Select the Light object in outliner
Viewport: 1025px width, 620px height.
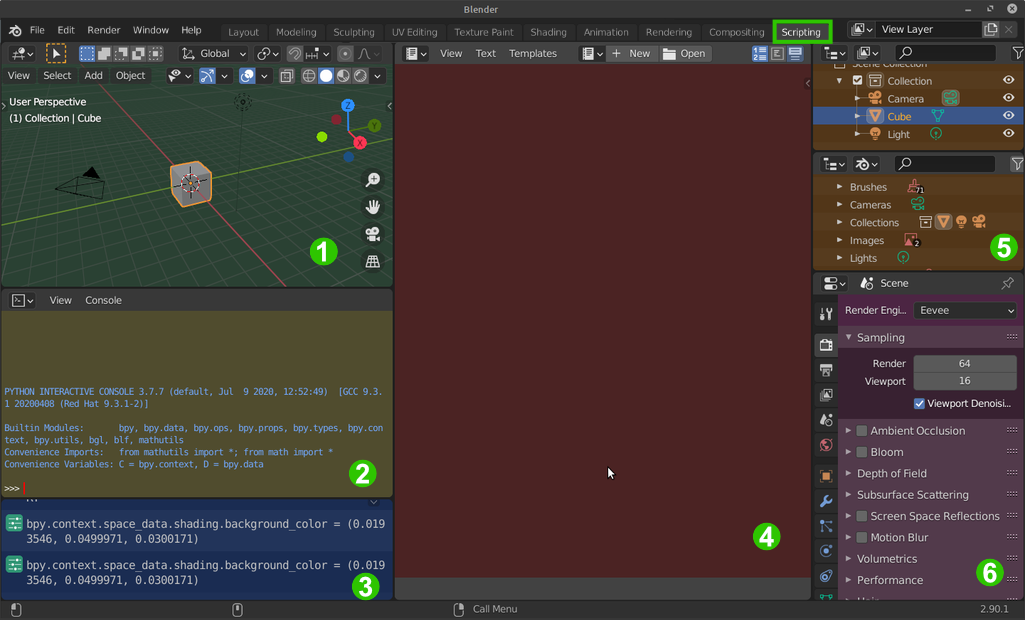click(x=898, y=134)
